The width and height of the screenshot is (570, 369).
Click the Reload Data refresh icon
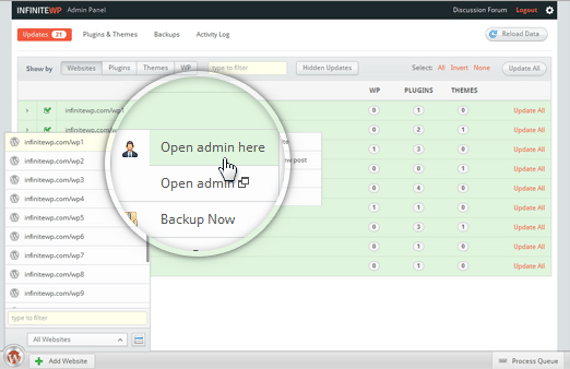pyautogui.click(x=493, y=34)
